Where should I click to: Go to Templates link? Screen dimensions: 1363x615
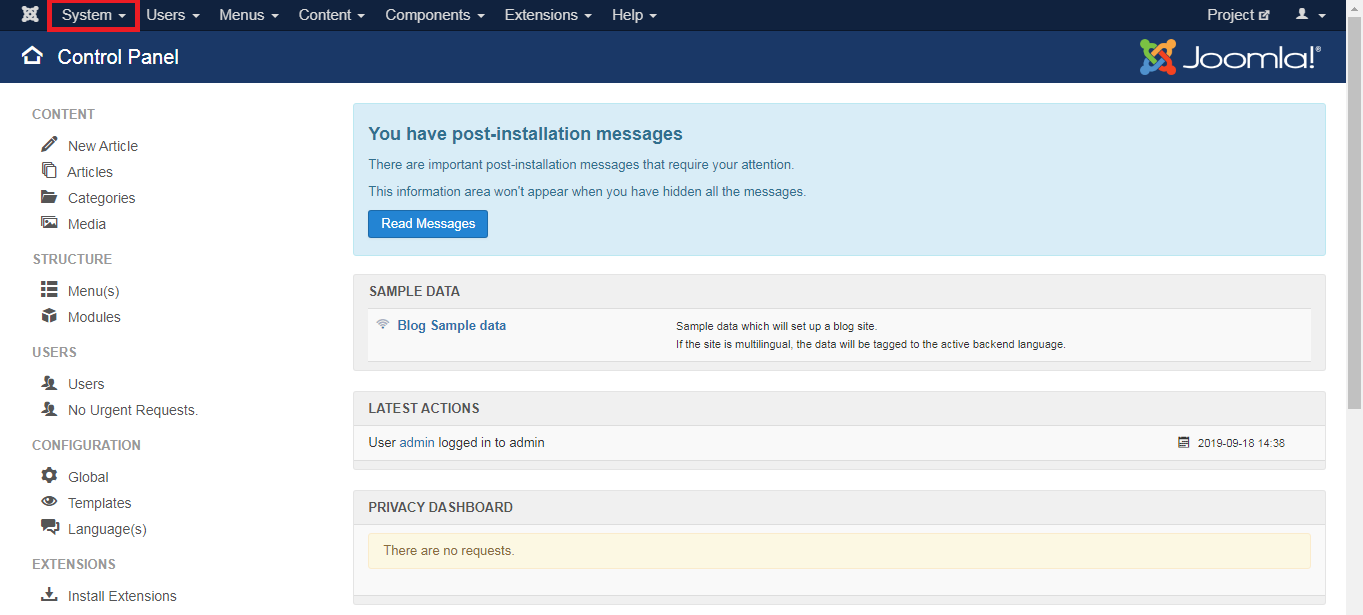[100, 503]
